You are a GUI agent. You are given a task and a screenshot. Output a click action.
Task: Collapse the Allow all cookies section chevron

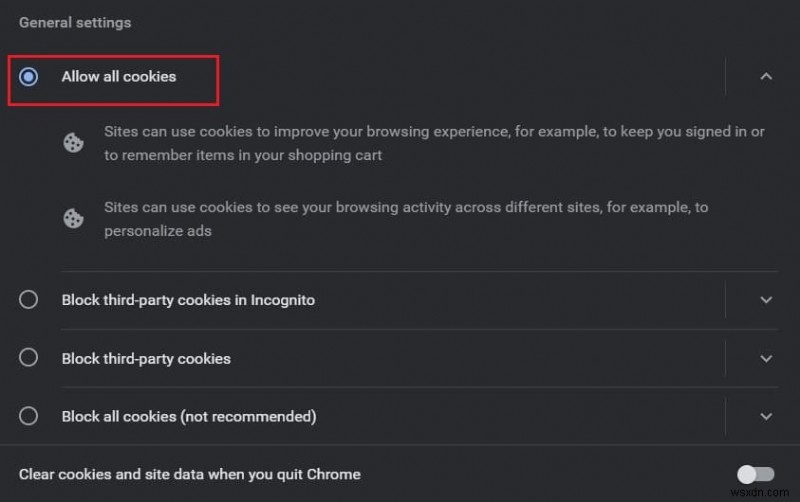tap(766, 76)
